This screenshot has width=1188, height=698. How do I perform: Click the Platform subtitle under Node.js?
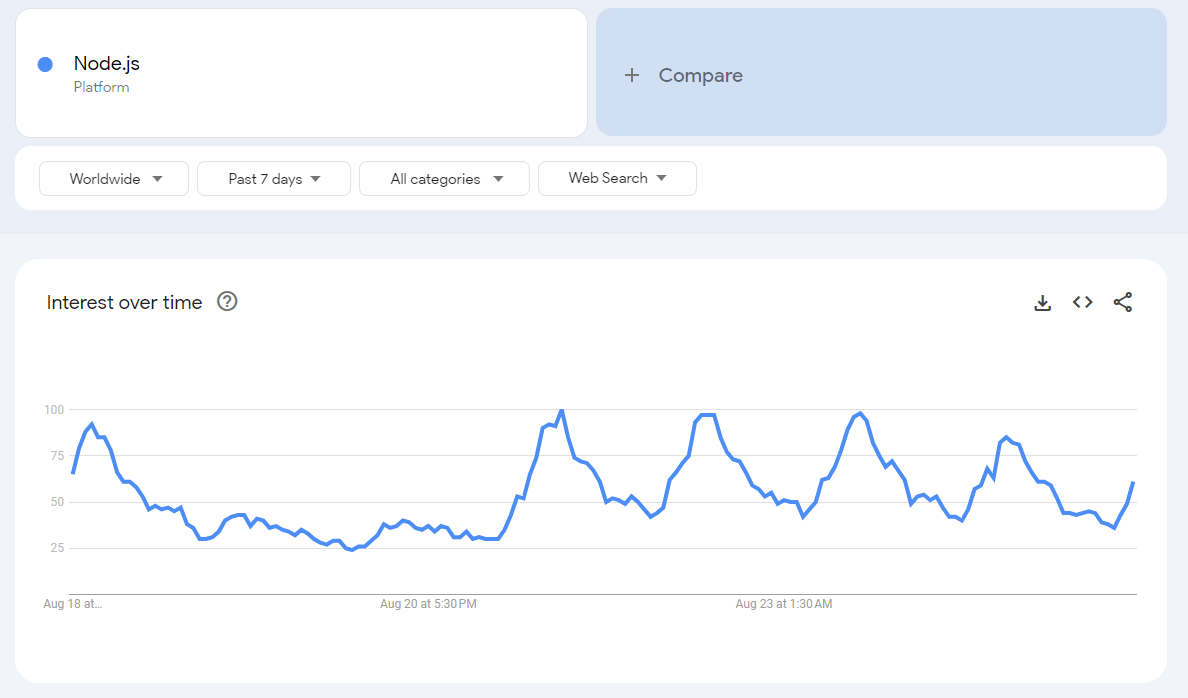(x=102, y=87)
